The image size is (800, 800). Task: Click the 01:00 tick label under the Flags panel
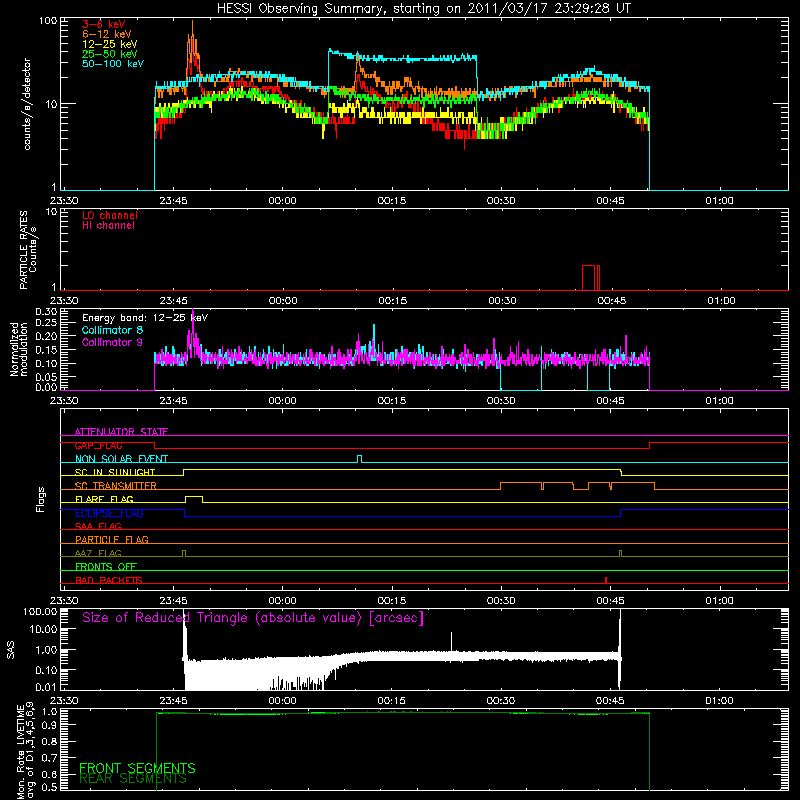point(719,601)
